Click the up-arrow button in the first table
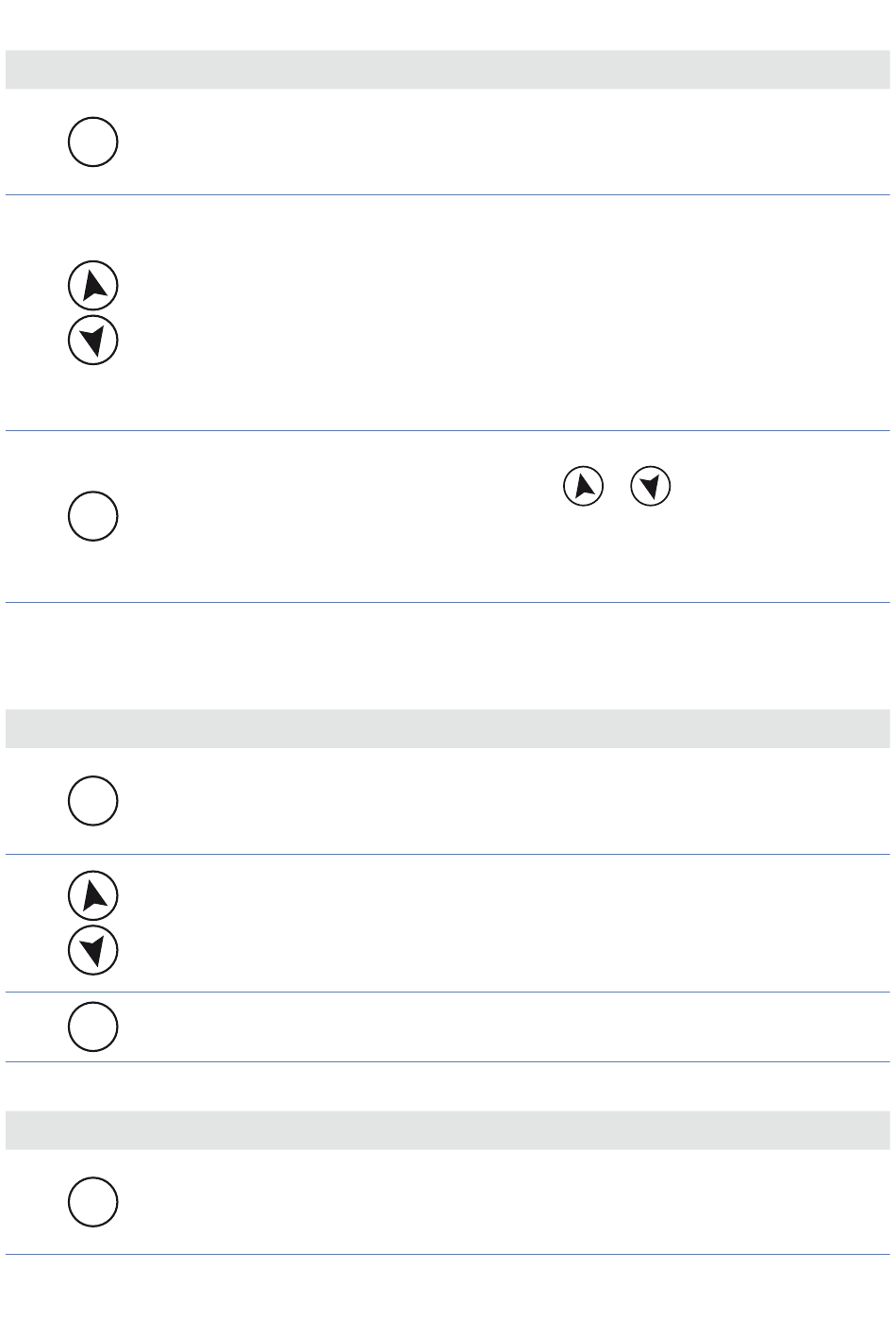The image size is (896, 1318). pyautogui.click(x=93, y=286)
